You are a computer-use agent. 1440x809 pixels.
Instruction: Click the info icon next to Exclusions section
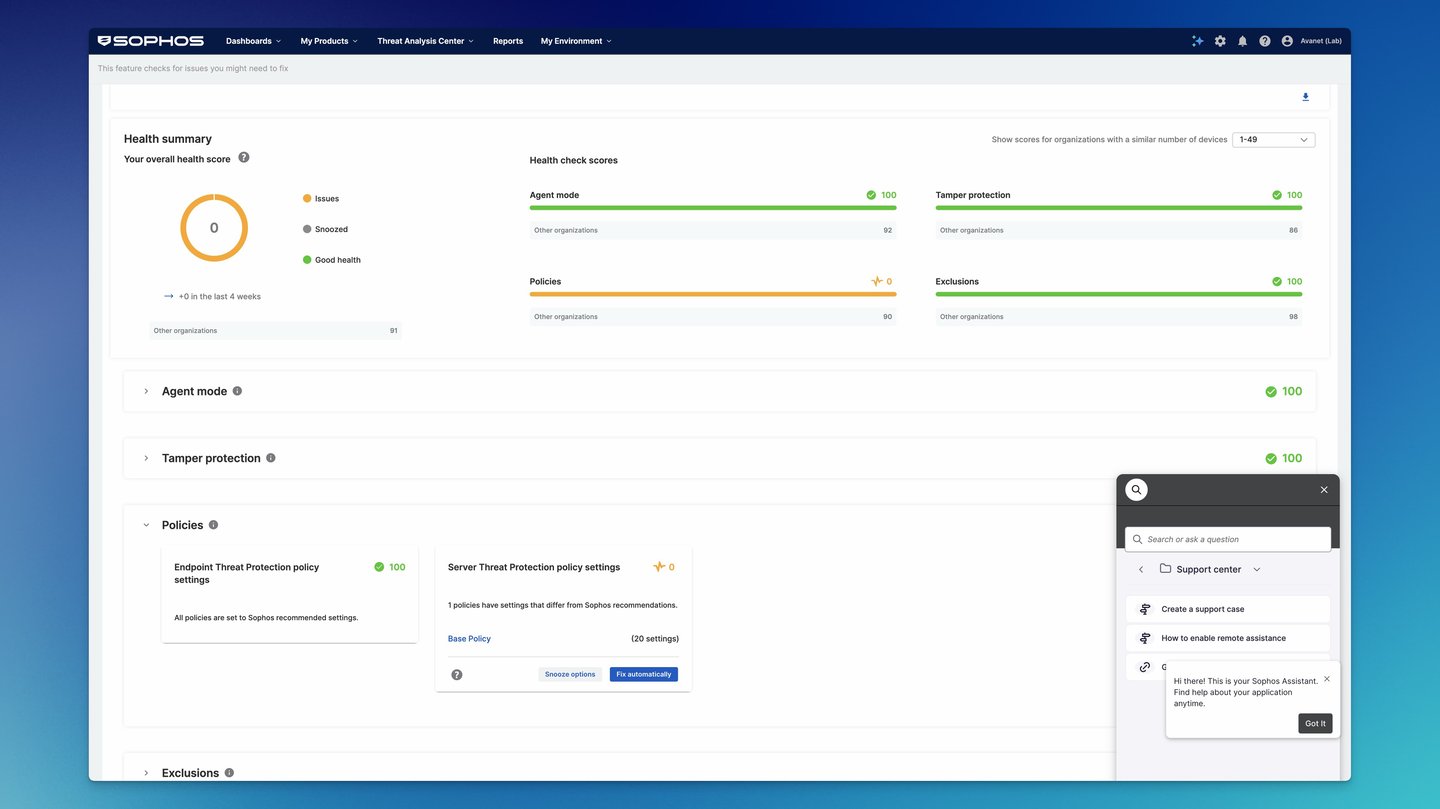[x=229, y=773]
